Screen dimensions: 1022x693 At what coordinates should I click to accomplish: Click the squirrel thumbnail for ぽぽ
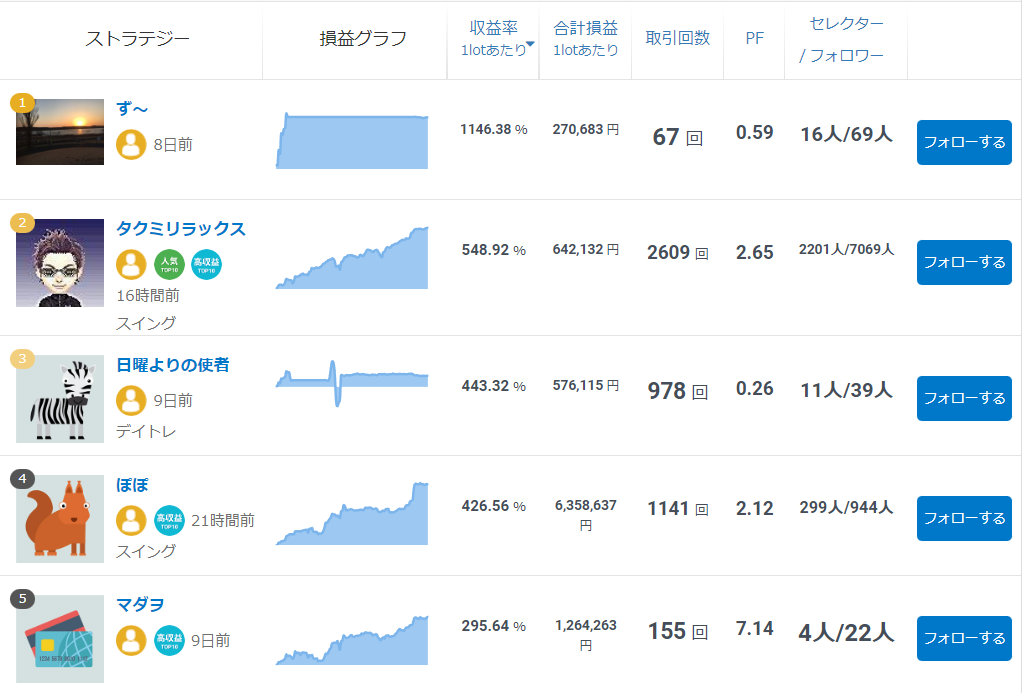pyautogui.click(x=60, y=519)
